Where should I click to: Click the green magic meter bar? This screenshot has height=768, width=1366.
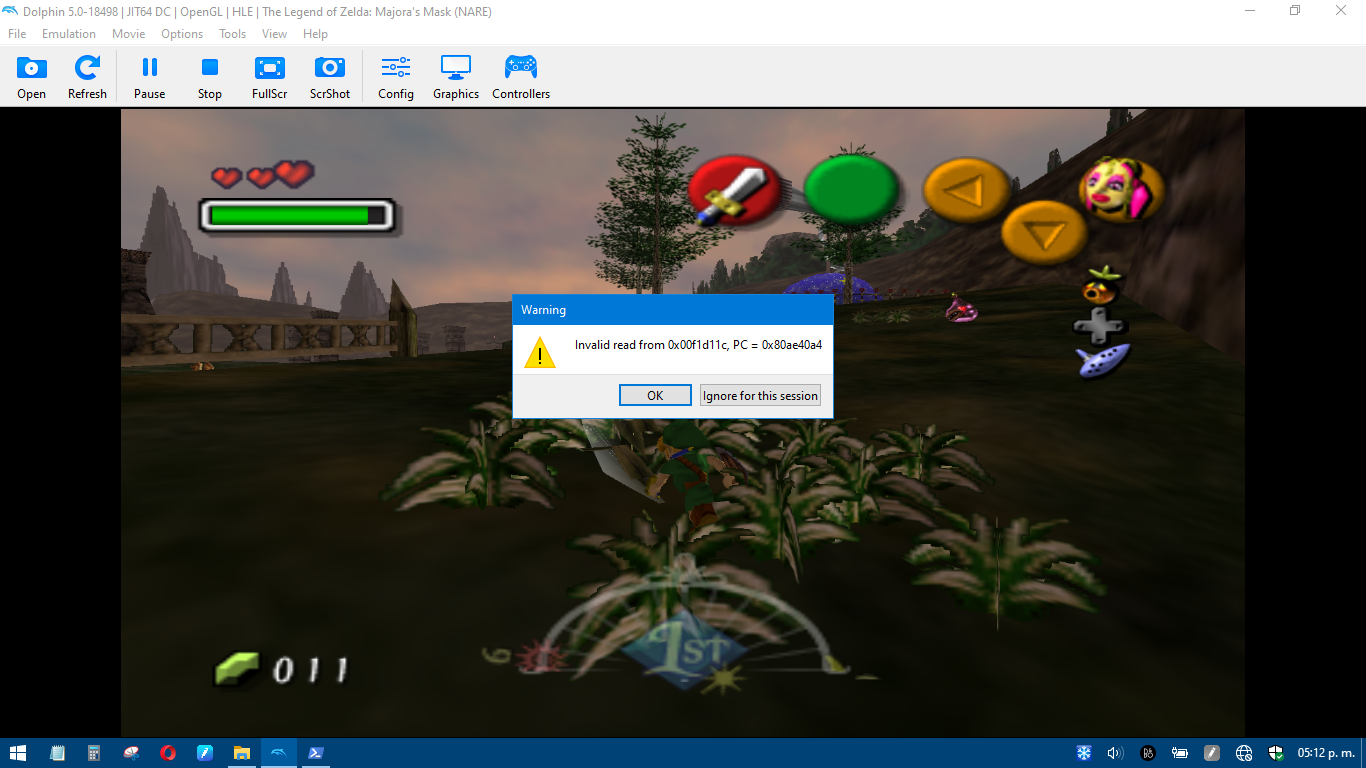pyautogui.click(x=297, y=216)
